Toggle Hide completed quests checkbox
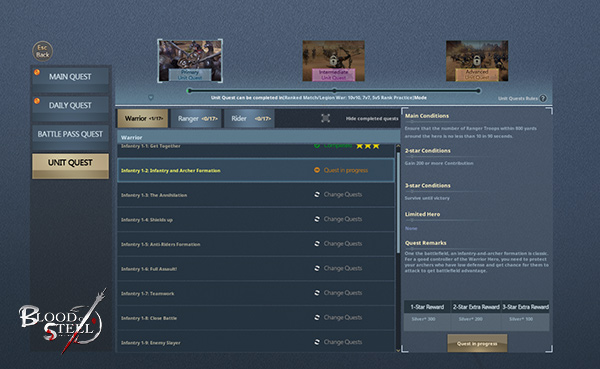This screenshot has width=600, height=369. pos(325,118)
